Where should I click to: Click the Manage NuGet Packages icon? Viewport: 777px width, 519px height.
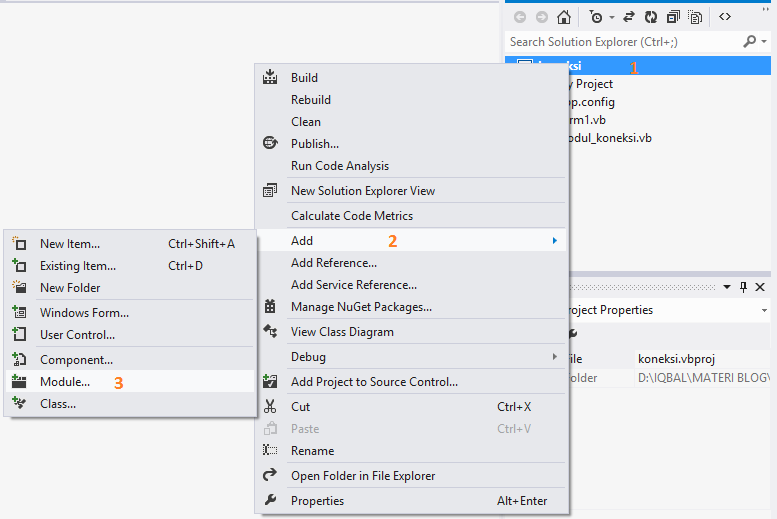click(x=270, y=307)
